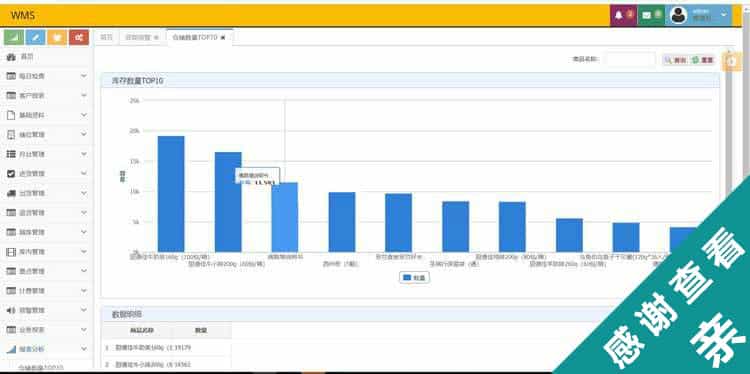
Task: Click the second bar in the chart
Action: pyautogui.click(x=228, y=202)
